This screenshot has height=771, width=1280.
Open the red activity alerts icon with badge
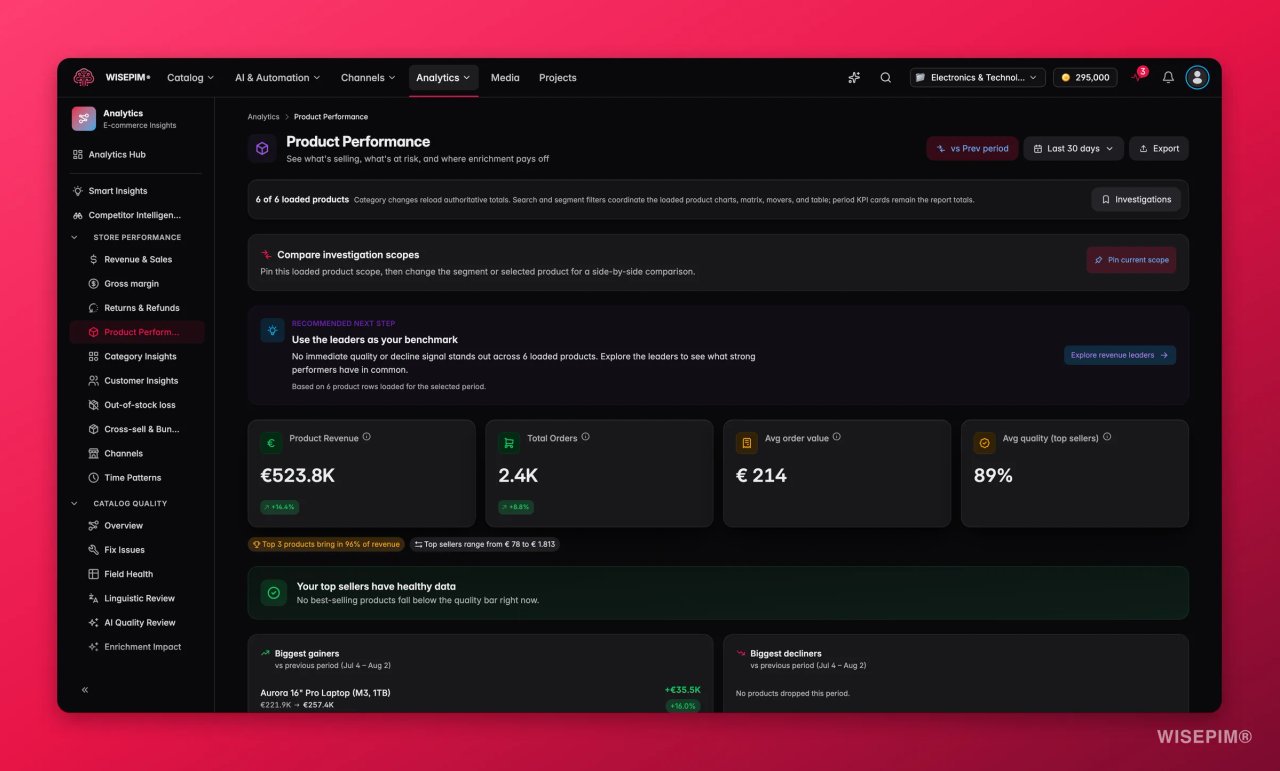click(1137, 77)
